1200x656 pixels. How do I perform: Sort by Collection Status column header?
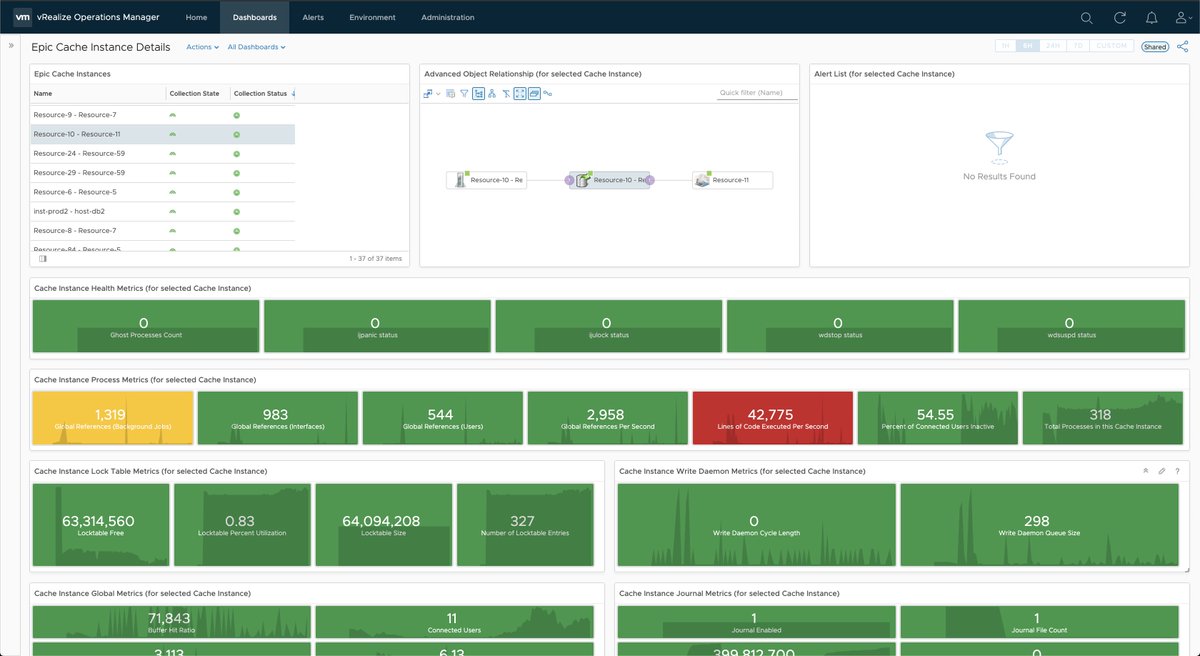point(262,93)
